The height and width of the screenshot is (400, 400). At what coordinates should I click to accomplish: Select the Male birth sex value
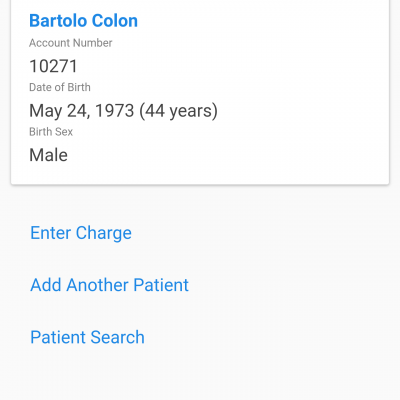tap(49, 155)
